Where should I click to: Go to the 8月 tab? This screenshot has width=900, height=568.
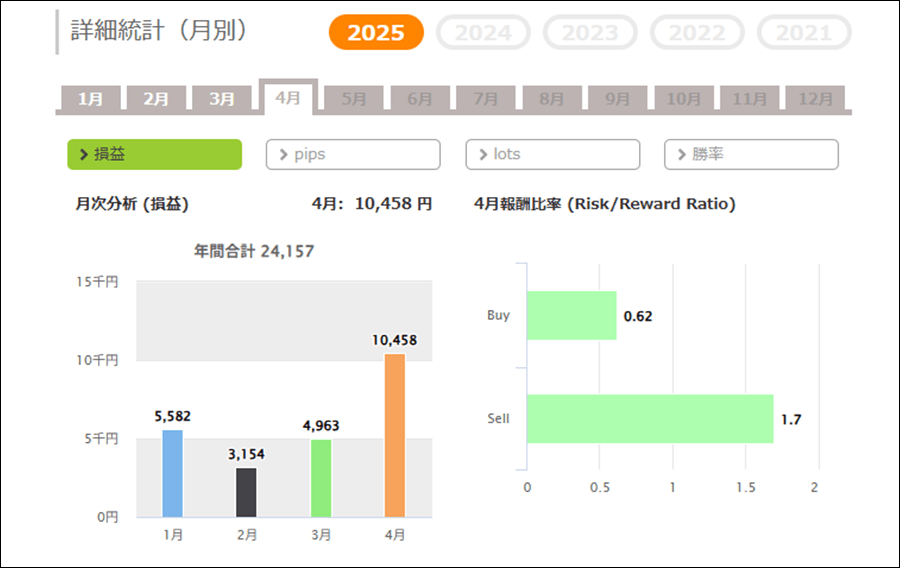click(x=552, y=99)
